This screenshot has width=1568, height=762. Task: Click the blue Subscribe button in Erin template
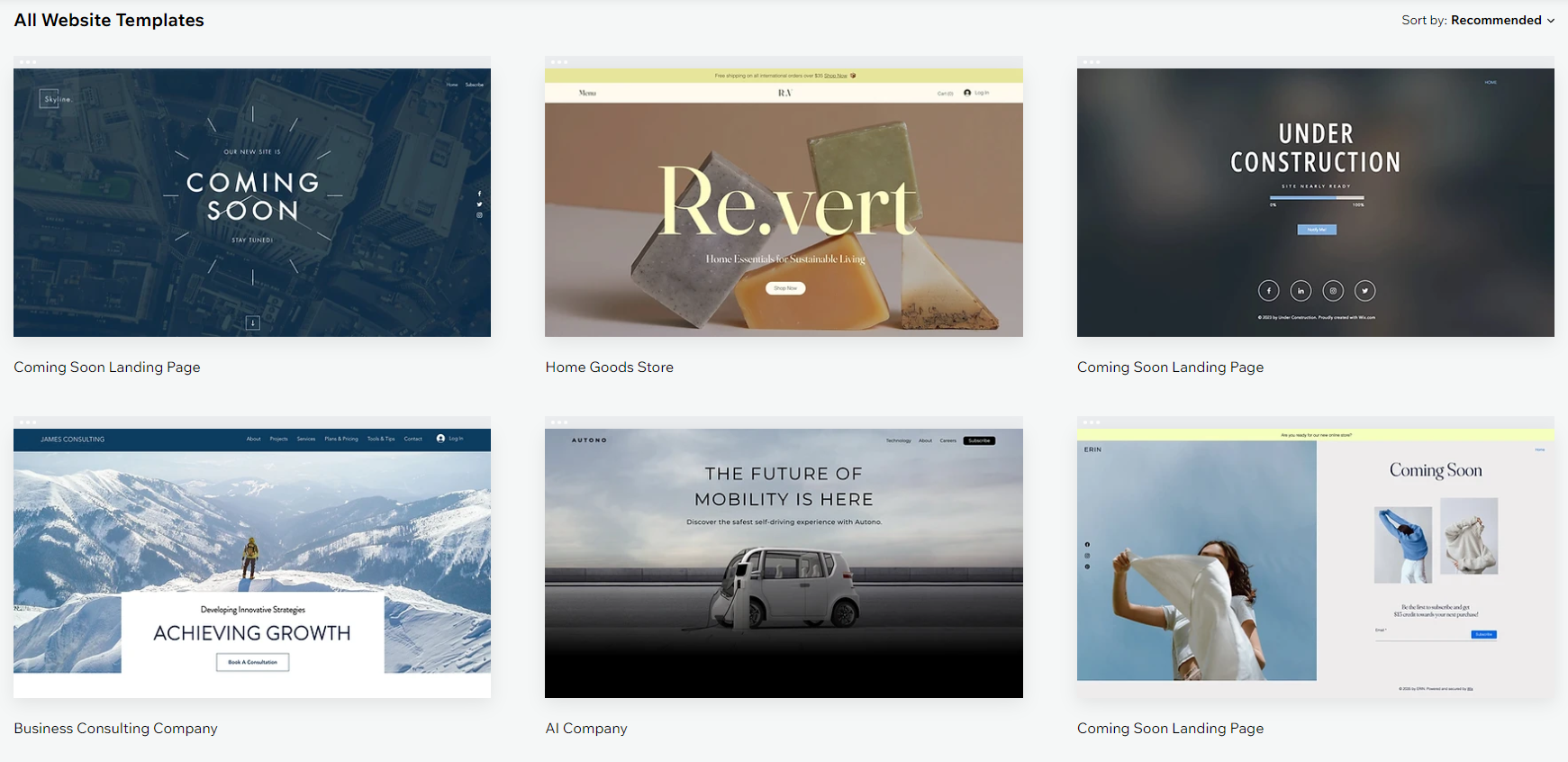tap(1483, 635)
